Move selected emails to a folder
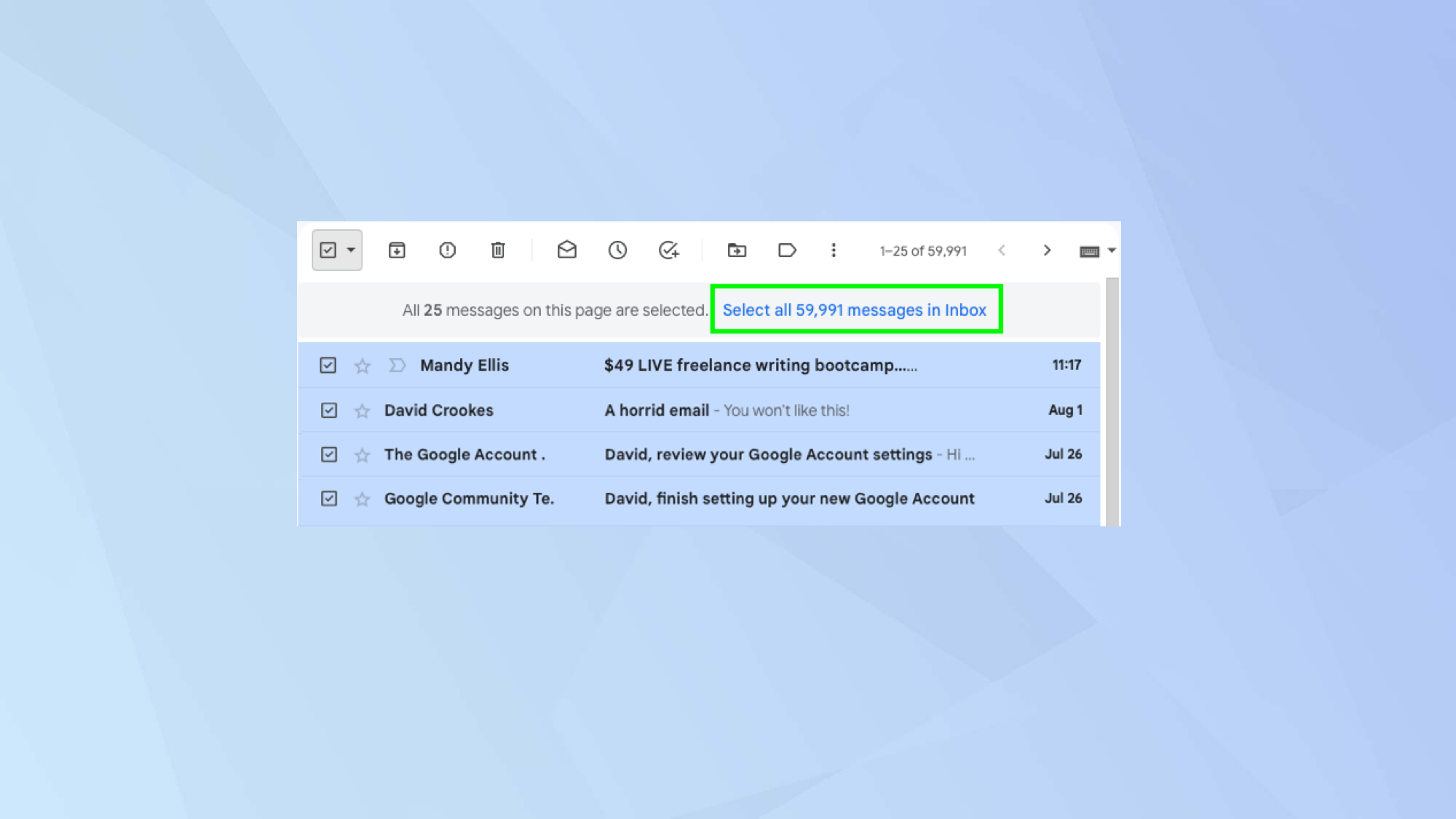The height and width of the screenshot is (819, 1456). click(737, 250)
